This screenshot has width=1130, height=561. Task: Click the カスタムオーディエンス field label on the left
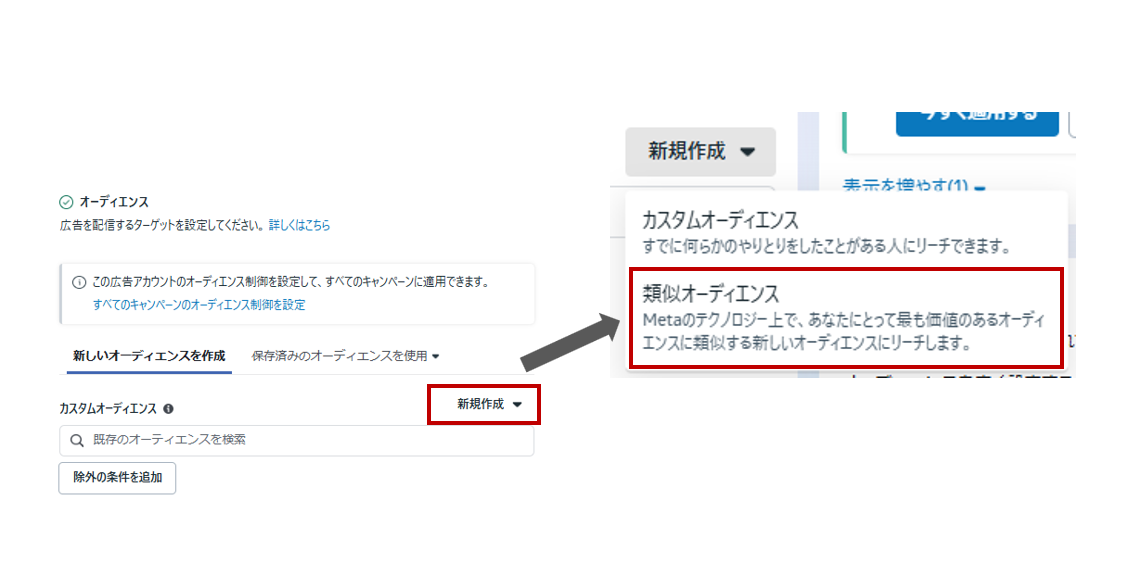pos(108,408)
